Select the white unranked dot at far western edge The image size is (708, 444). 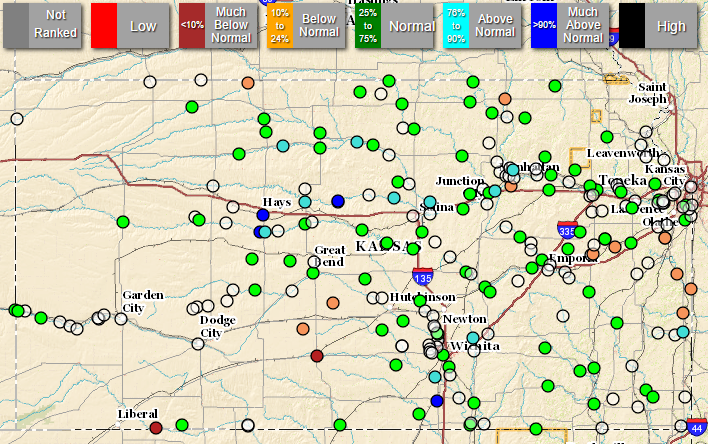[x=17, y=119]
